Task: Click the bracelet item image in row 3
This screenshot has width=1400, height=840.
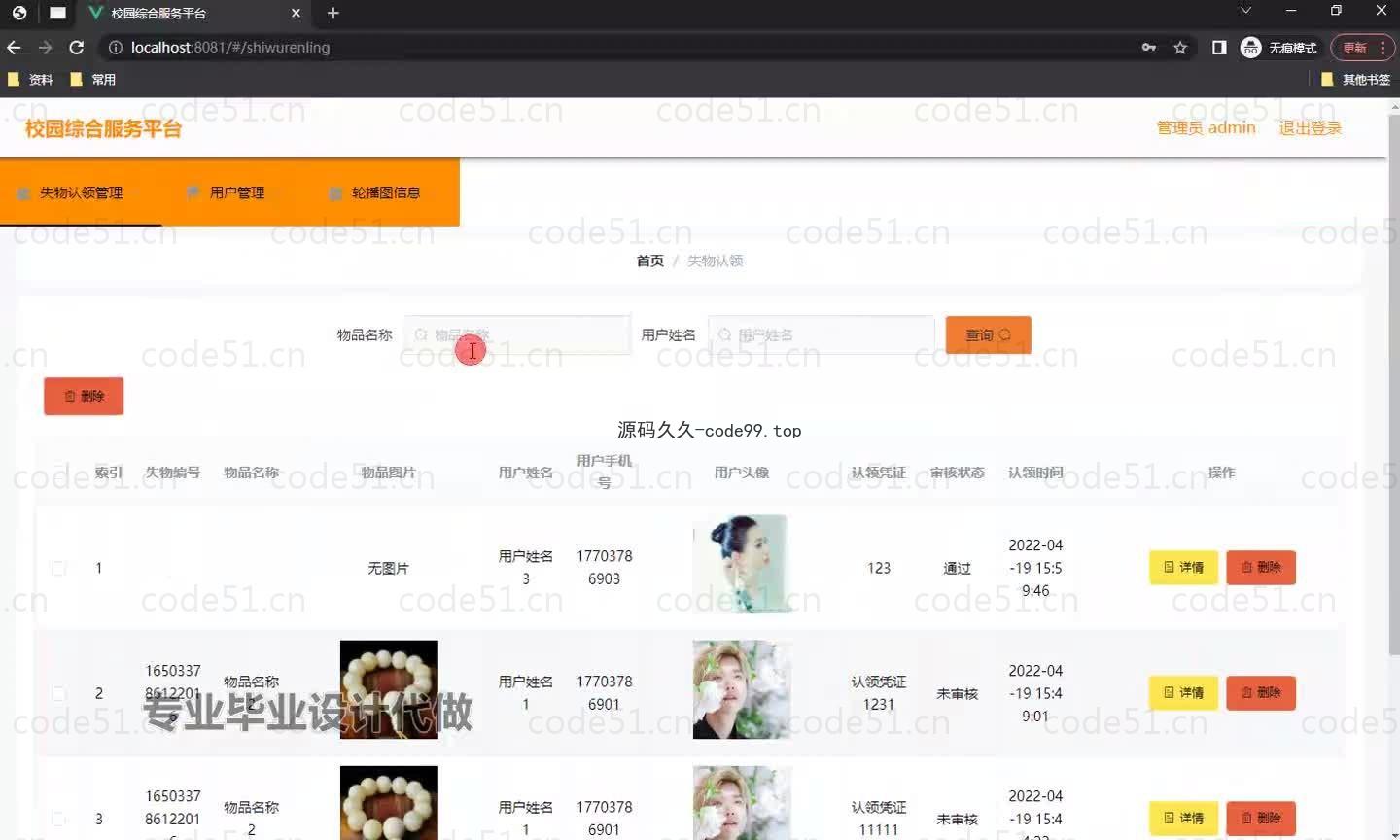Action: 389,803
